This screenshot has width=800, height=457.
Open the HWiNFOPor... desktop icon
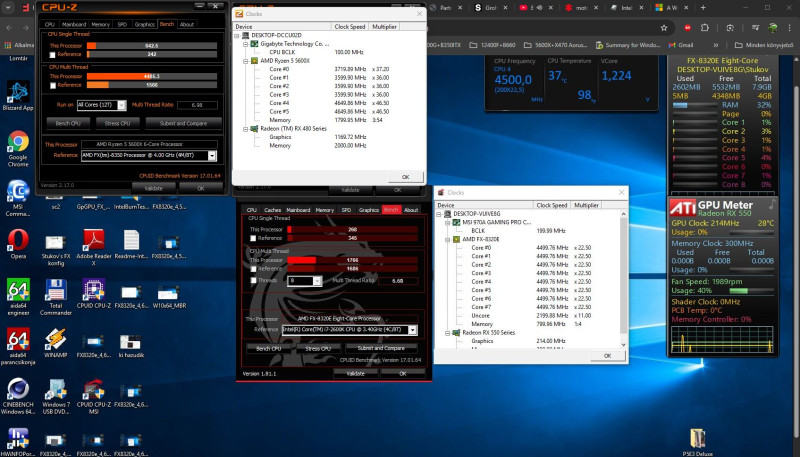[18, 442]
